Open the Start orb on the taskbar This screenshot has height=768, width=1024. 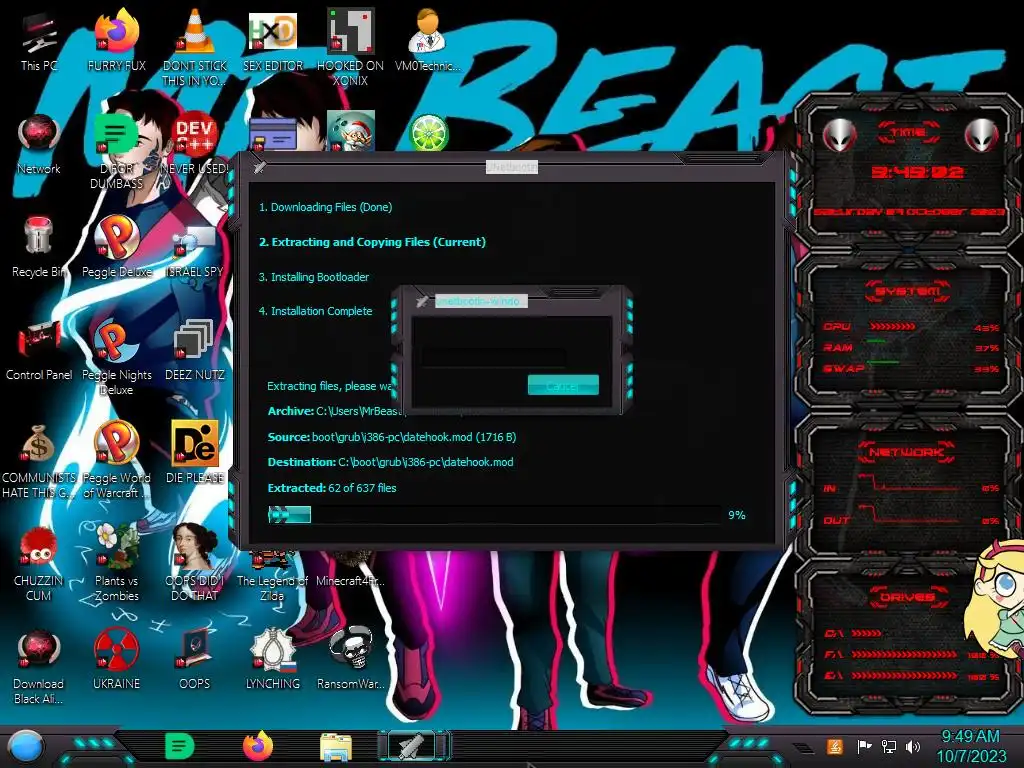(x=25, y=748)
